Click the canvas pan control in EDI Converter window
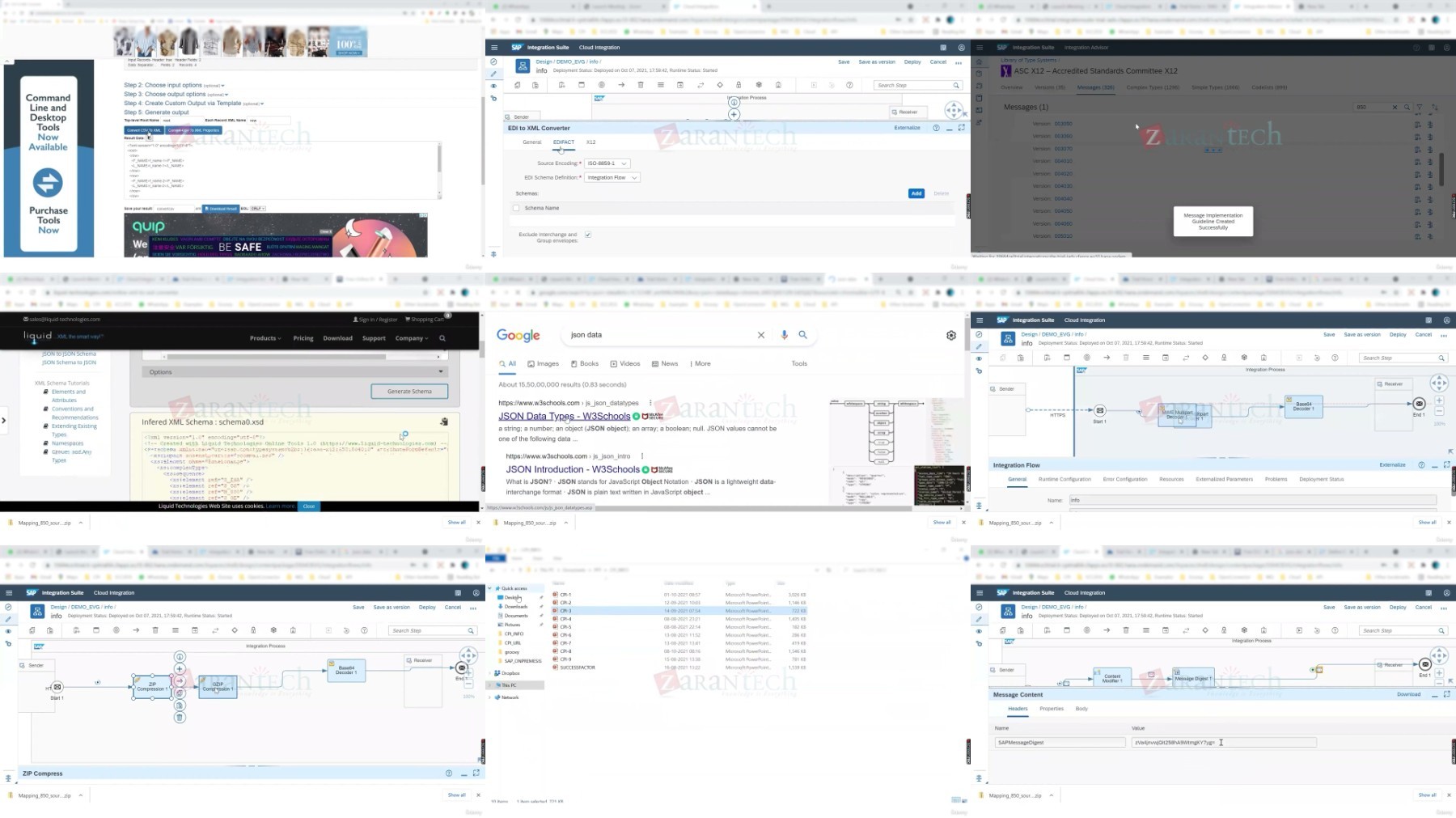 tap(954, 110)
